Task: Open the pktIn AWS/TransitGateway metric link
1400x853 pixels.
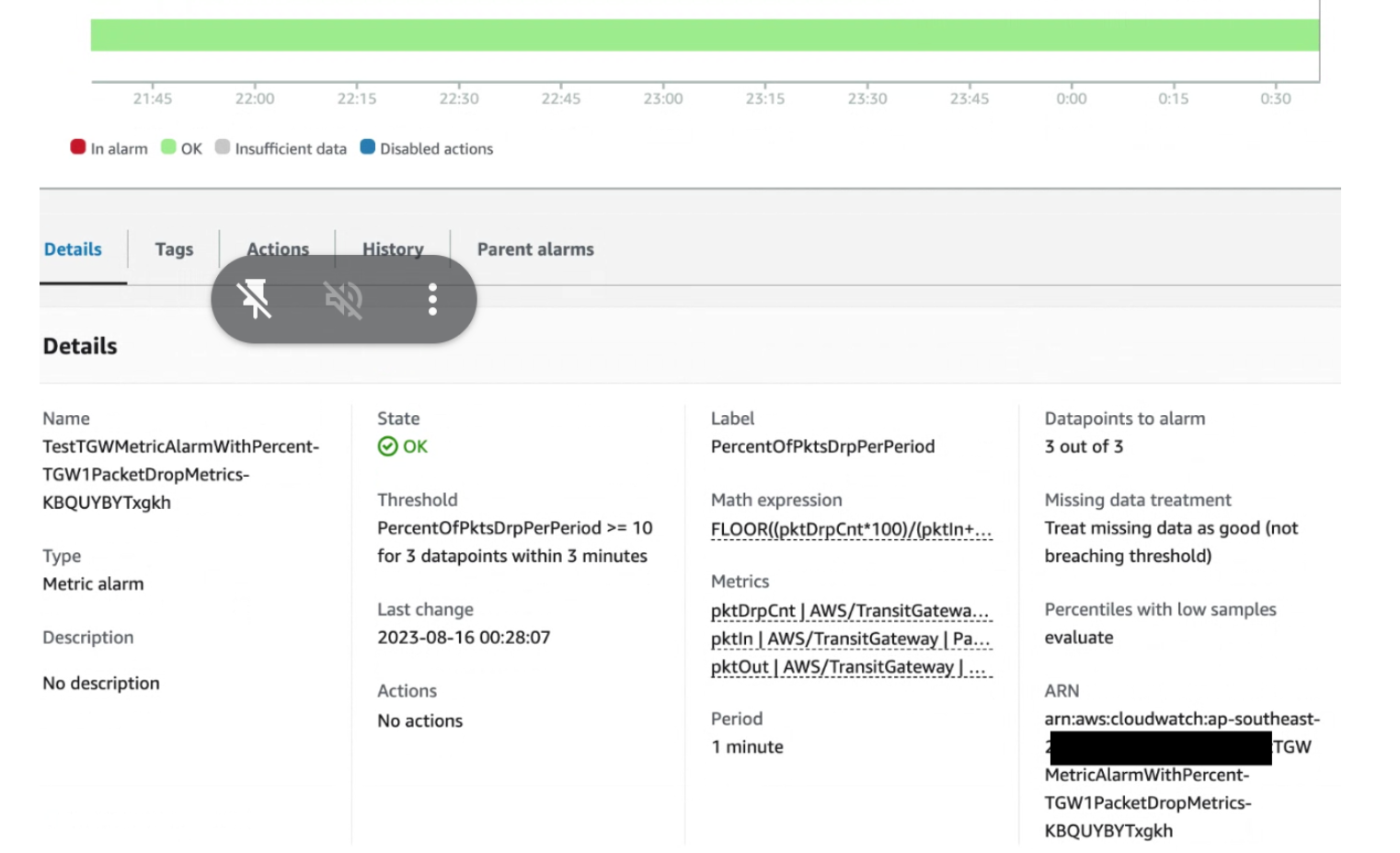Action: 850,639
